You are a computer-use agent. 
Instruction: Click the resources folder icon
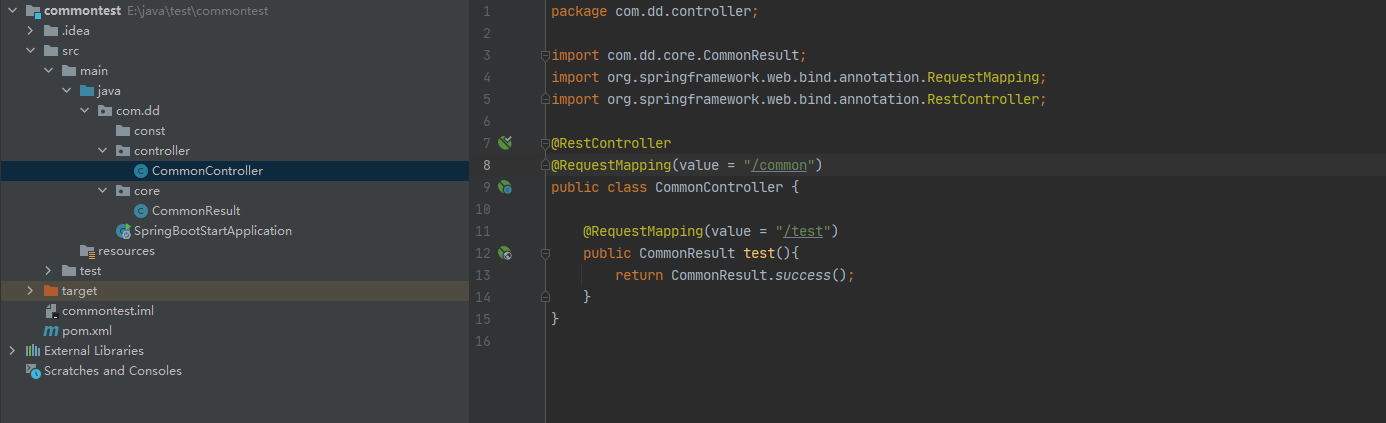pyautogui.click(x=87, y=251)
